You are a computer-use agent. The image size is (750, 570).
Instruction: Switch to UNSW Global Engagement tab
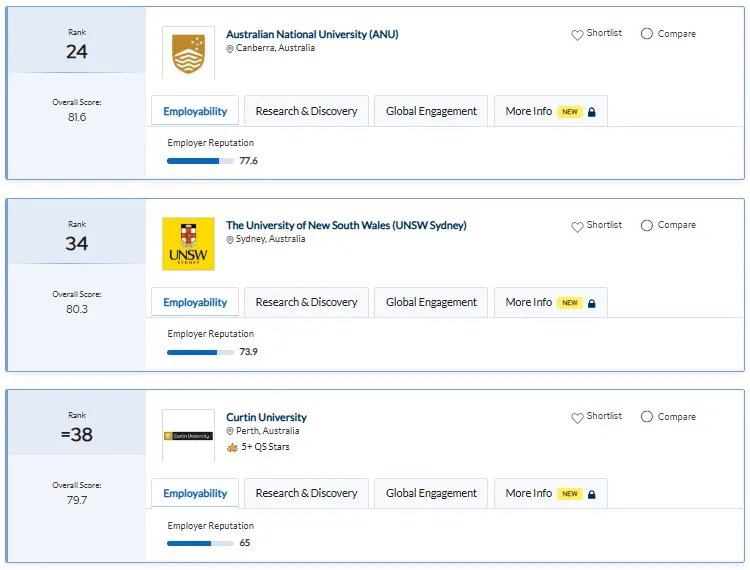click(x=431, y=302)
